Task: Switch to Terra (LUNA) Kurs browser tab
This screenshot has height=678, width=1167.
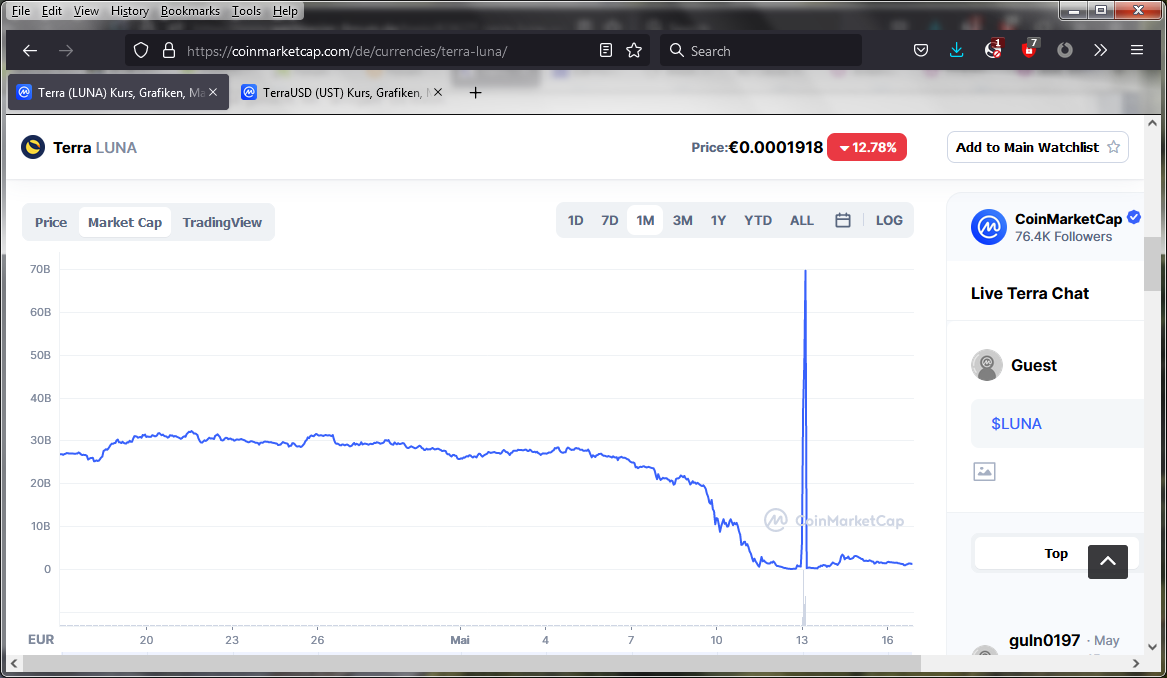Action: coord(118,92)
